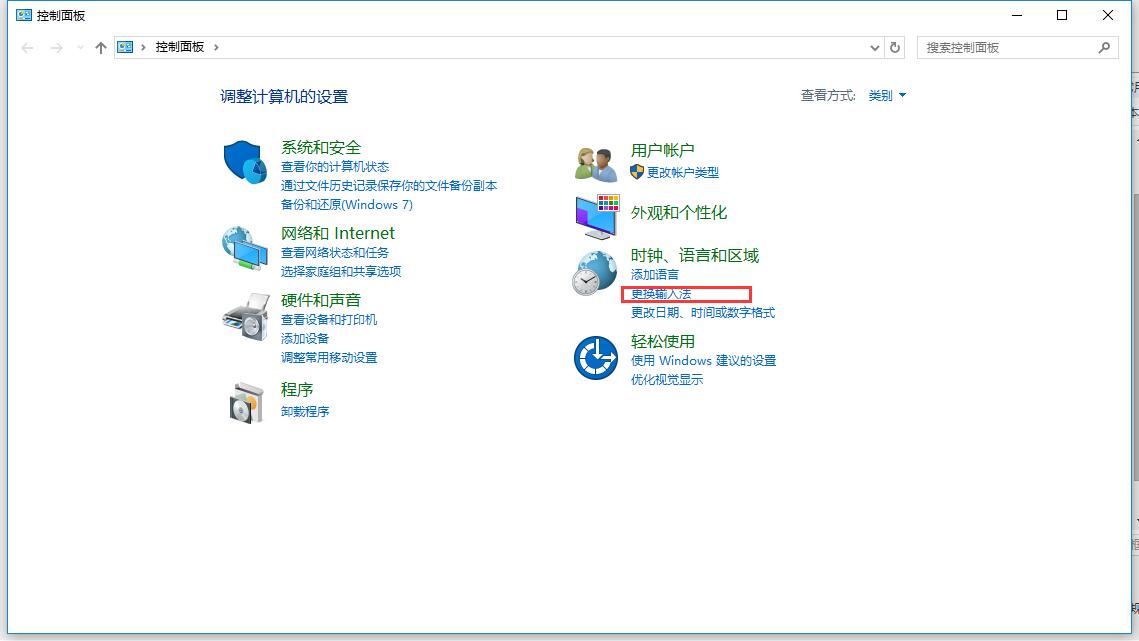Open the 程序 heading link
The height and width of the screenshot is (641, 1139).
pyautogui.click(x=297, y=390)
